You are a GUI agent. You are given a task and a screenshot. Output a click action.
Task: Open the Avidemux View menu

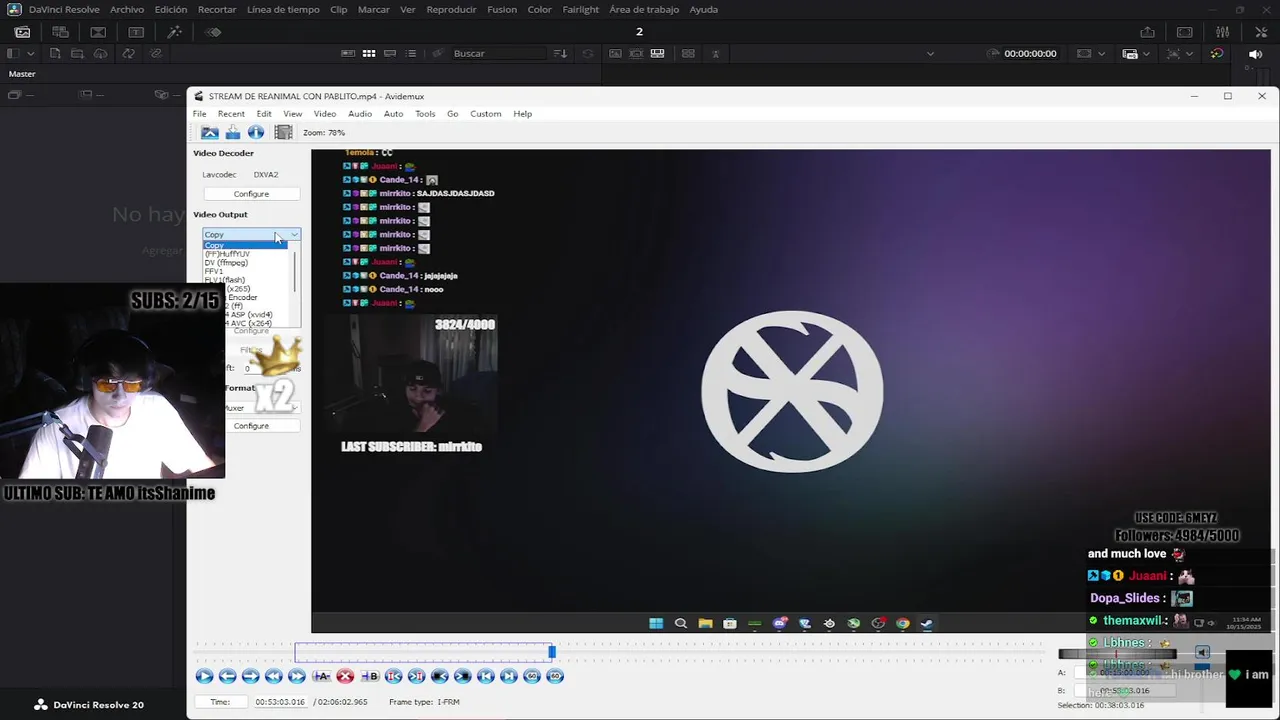click(x=292, y=114)
